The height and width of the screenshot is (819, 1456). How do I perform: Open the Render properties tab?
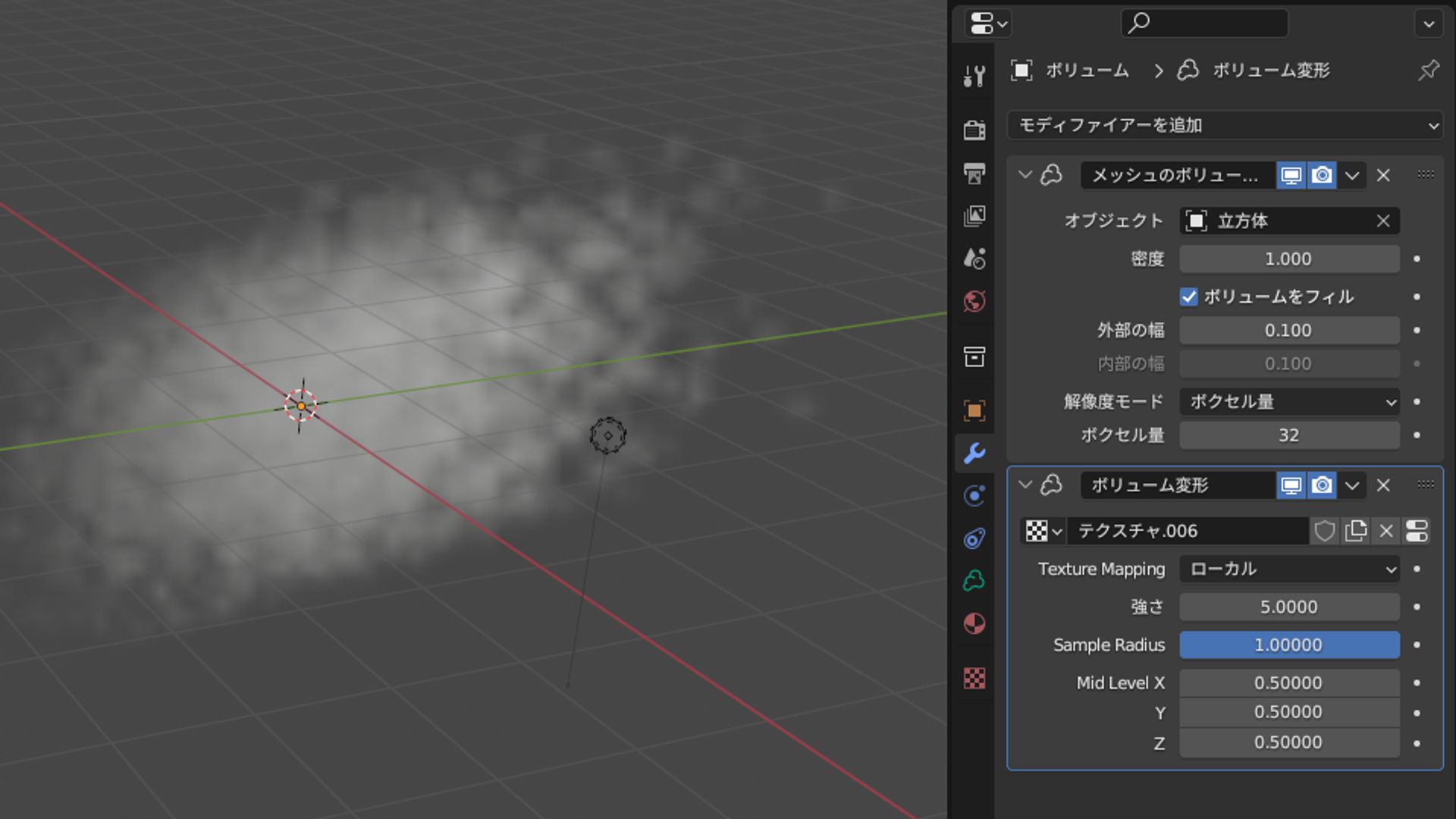click(x=975, y=130)
